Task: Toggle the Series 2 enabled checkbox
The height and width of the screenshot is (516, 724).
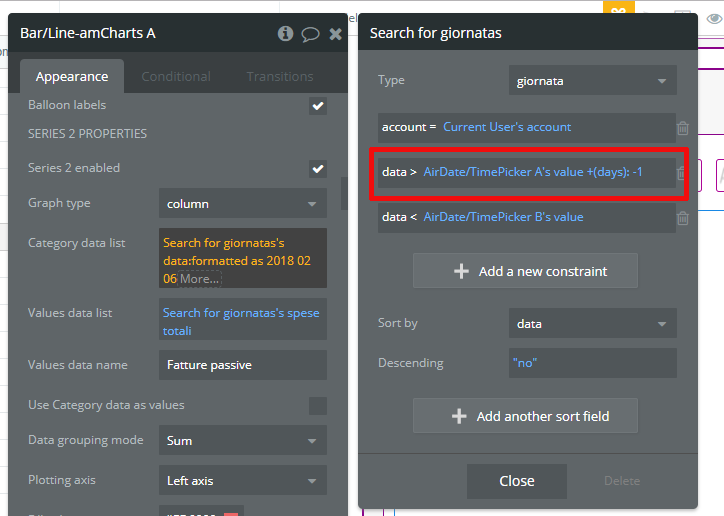Action: click(318, 168)
